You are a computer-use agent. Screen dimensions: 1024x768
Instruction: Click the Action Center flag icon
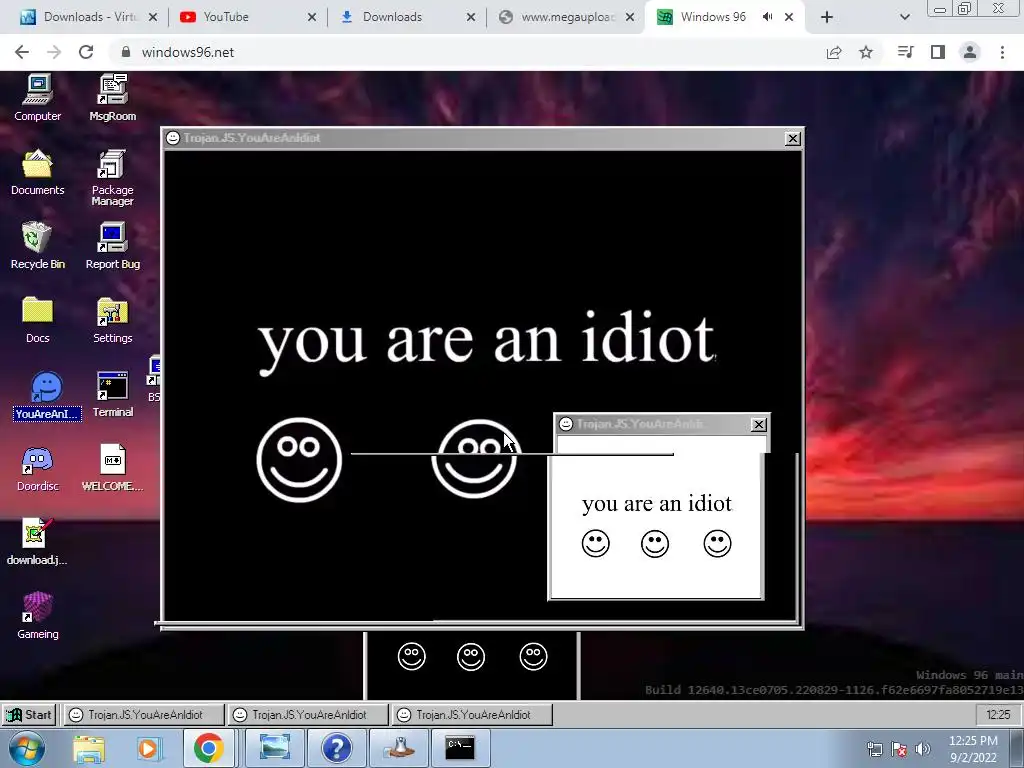coord(899,749)
